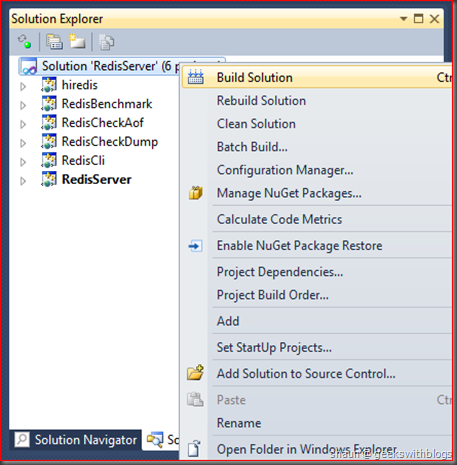Click the RedisCheckDump project icon

point(49,142)
